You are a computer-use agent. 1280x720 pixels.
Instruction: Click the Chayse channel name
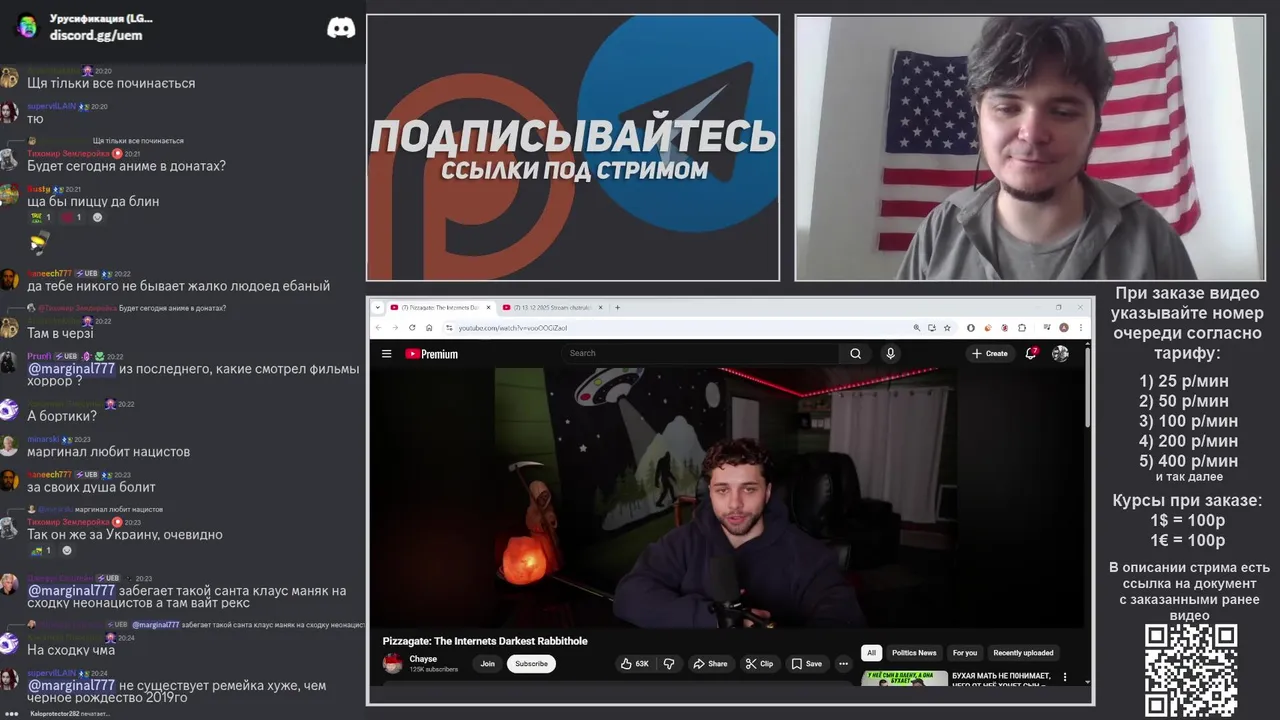coord(423,659)
